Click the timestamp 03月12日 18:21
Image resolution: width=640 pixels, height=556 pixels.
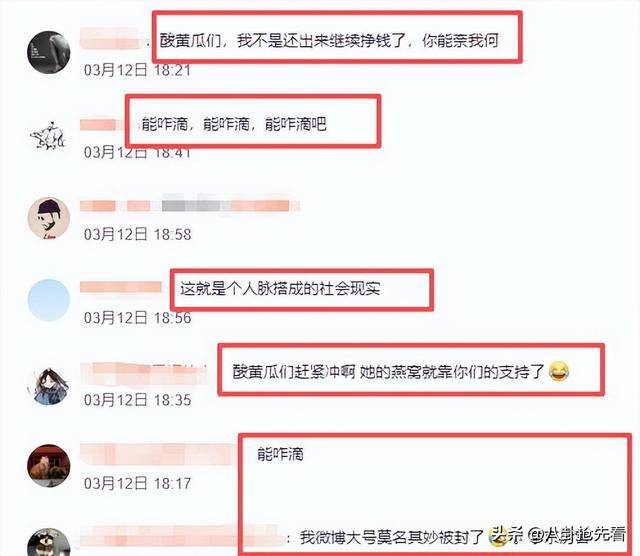pos(137,70)
